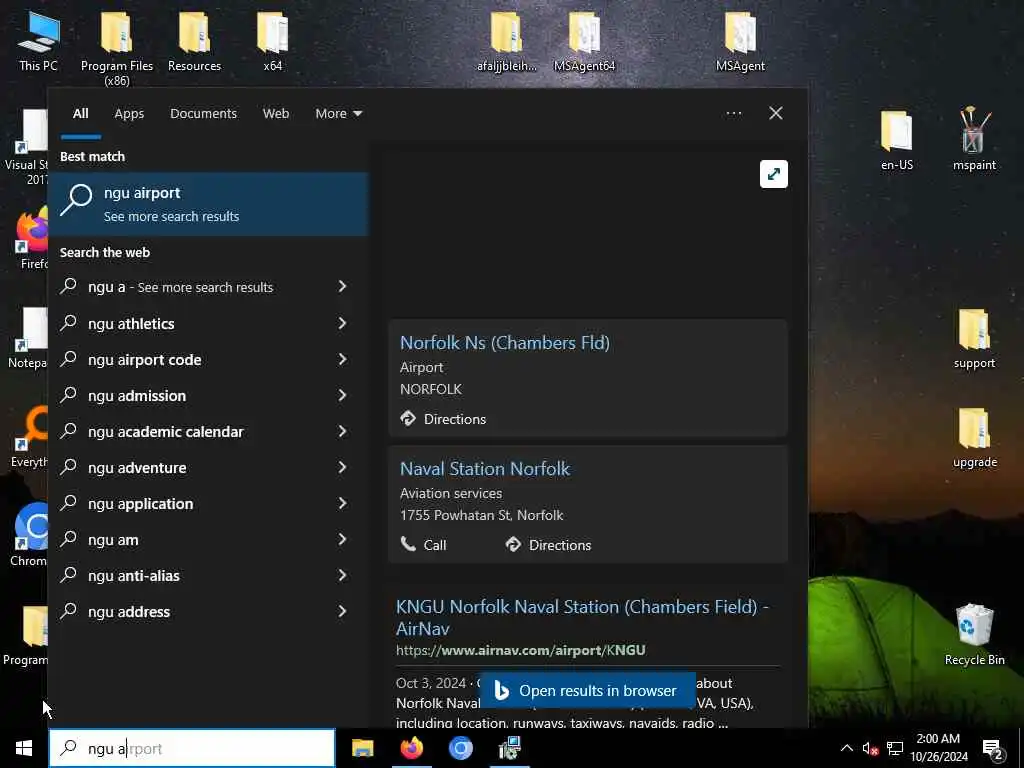The width and height of the screenshot is (1024, 768).
Task: Select the ngu airport best match result
Action: click(x=209, y=204)
